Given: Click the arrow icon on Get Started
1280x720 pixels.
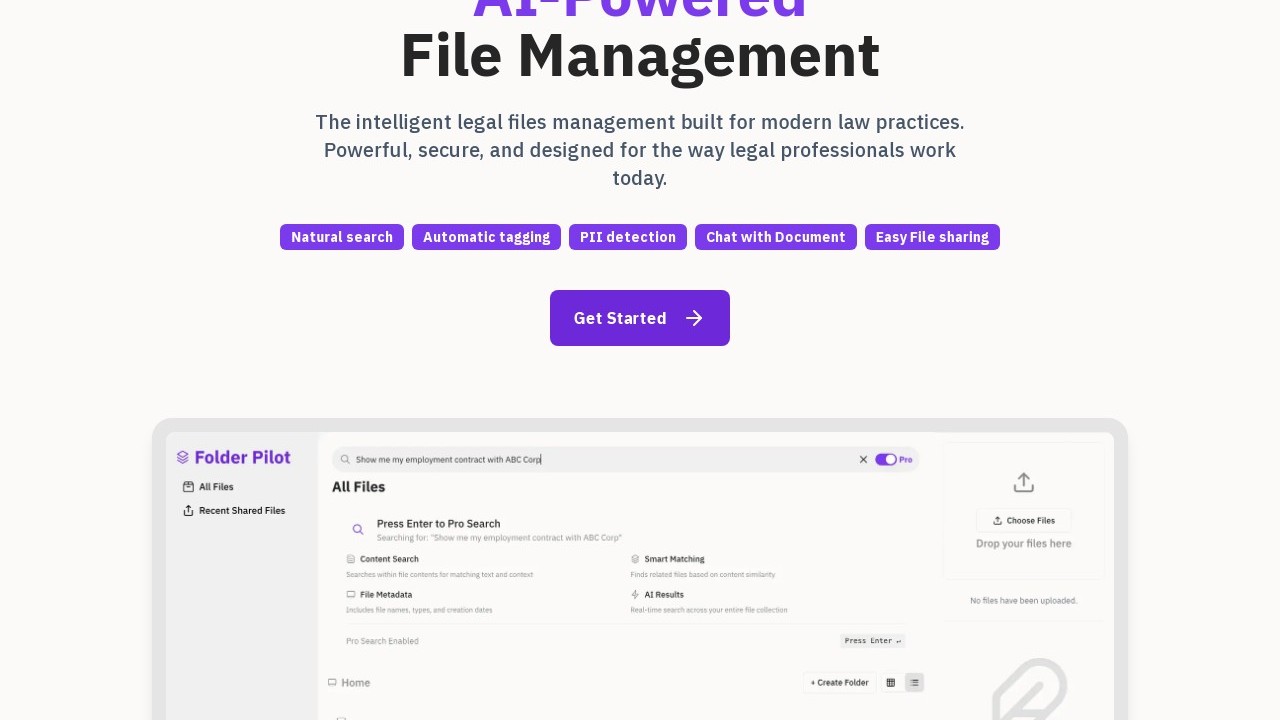Looking at the screenshot, I should click(x=694, y=318).
